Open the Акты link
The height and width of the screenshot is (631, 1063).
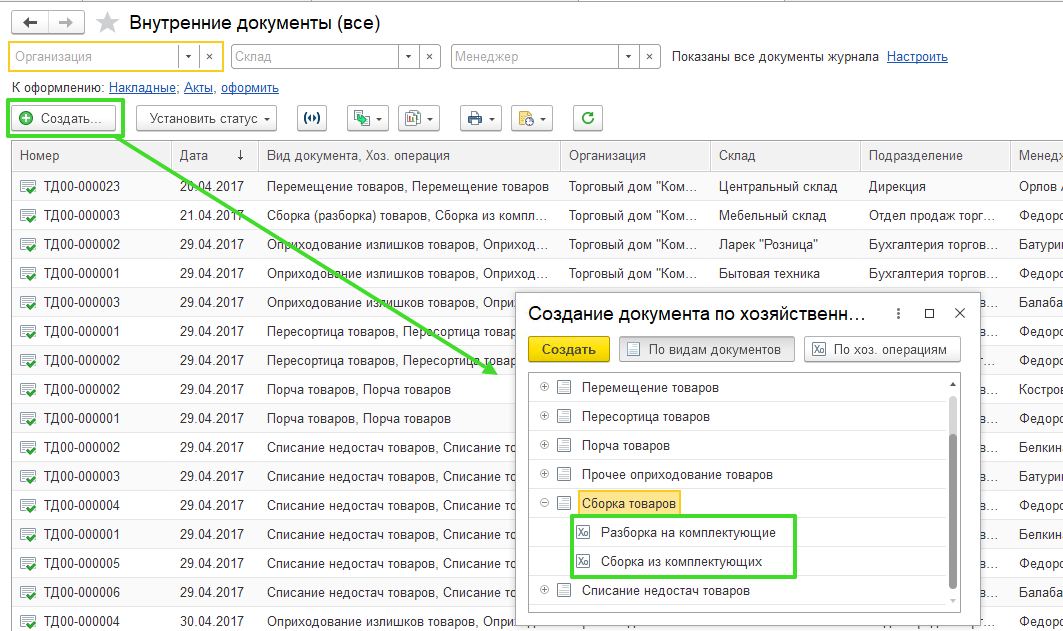pyautogui.click(x=199, y=87)
